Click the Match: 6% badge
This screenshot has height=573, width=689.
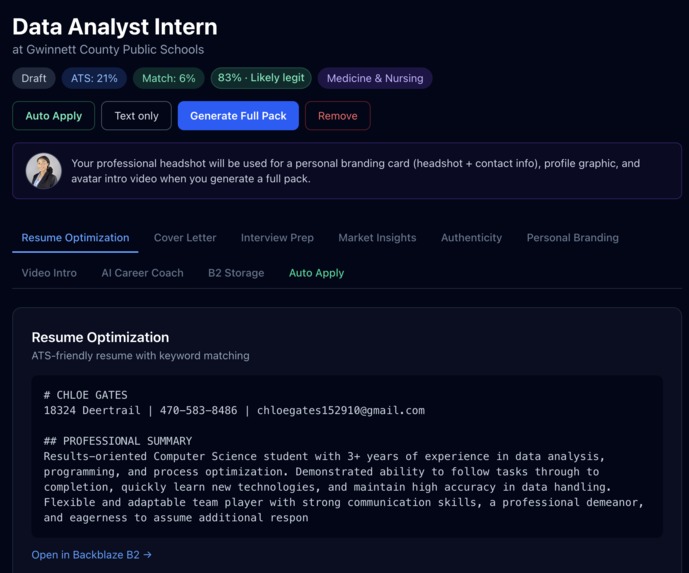169,78
